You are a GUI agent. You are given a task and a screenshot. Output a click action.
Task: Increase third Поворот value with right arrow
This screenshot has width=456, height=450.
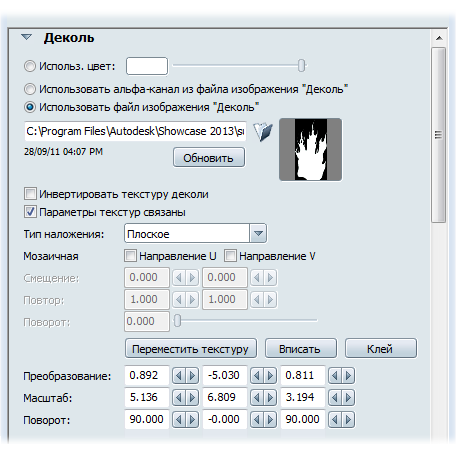[348, 420]
